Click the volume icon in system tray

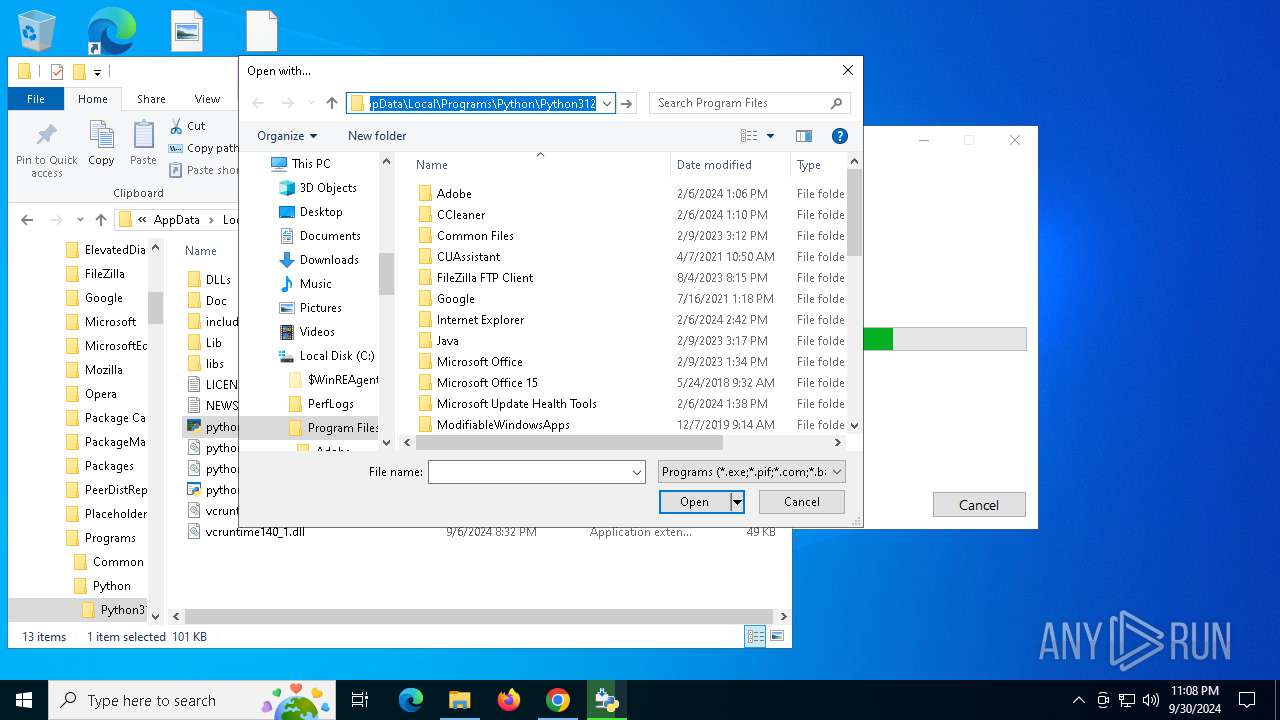coord(1151,700)
